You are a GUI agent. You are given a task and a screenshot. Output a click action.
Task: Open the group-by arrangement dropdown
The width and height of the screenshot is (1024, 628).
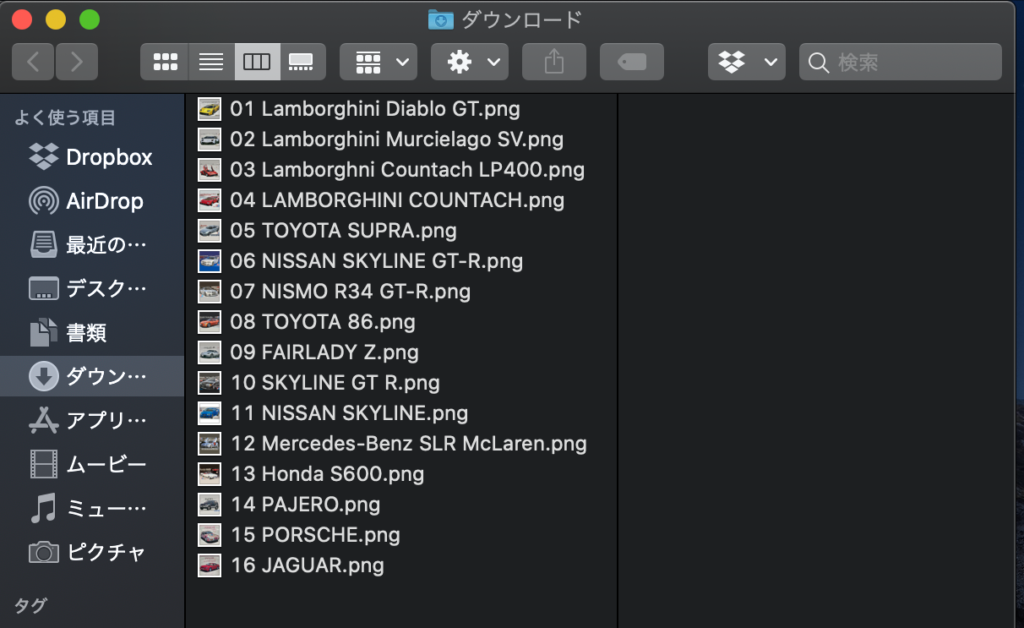[x=378, y=62]
